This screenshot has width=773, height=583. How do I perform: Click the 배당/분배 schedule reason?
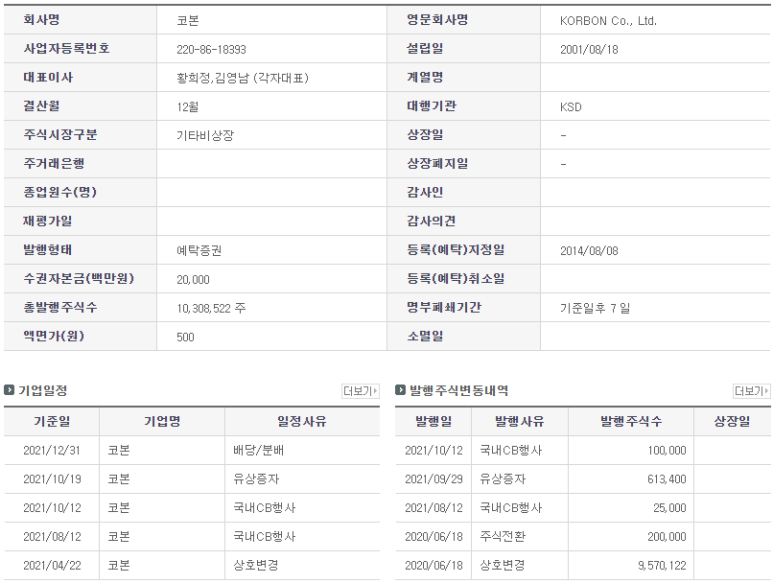click(258, 450)
